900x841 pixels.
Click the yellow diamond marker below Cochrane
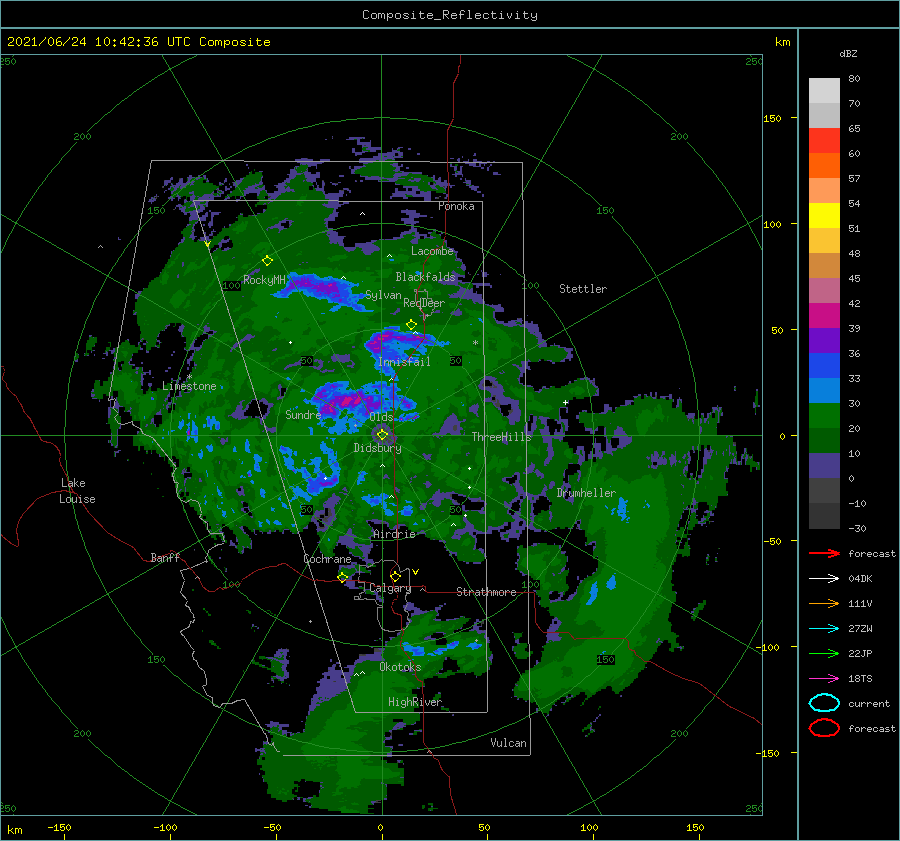point(342,577)
